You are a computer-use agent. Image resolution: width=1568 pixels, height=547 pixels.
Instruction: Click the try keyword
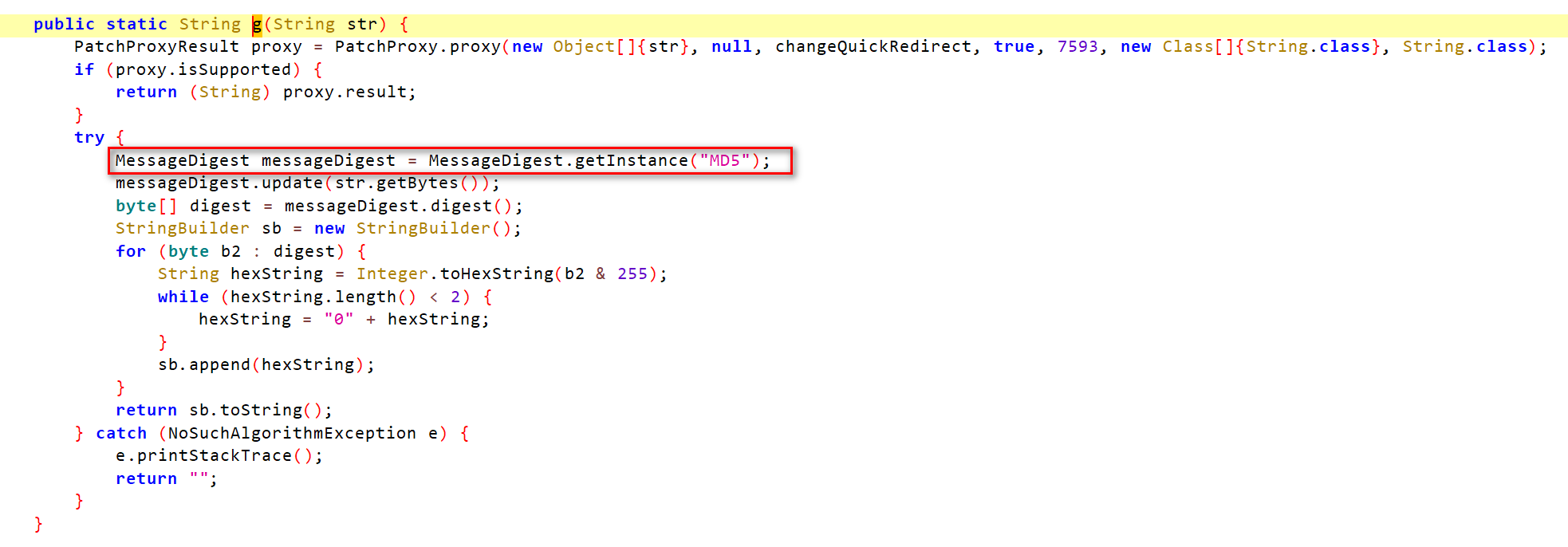pos(89,138)
